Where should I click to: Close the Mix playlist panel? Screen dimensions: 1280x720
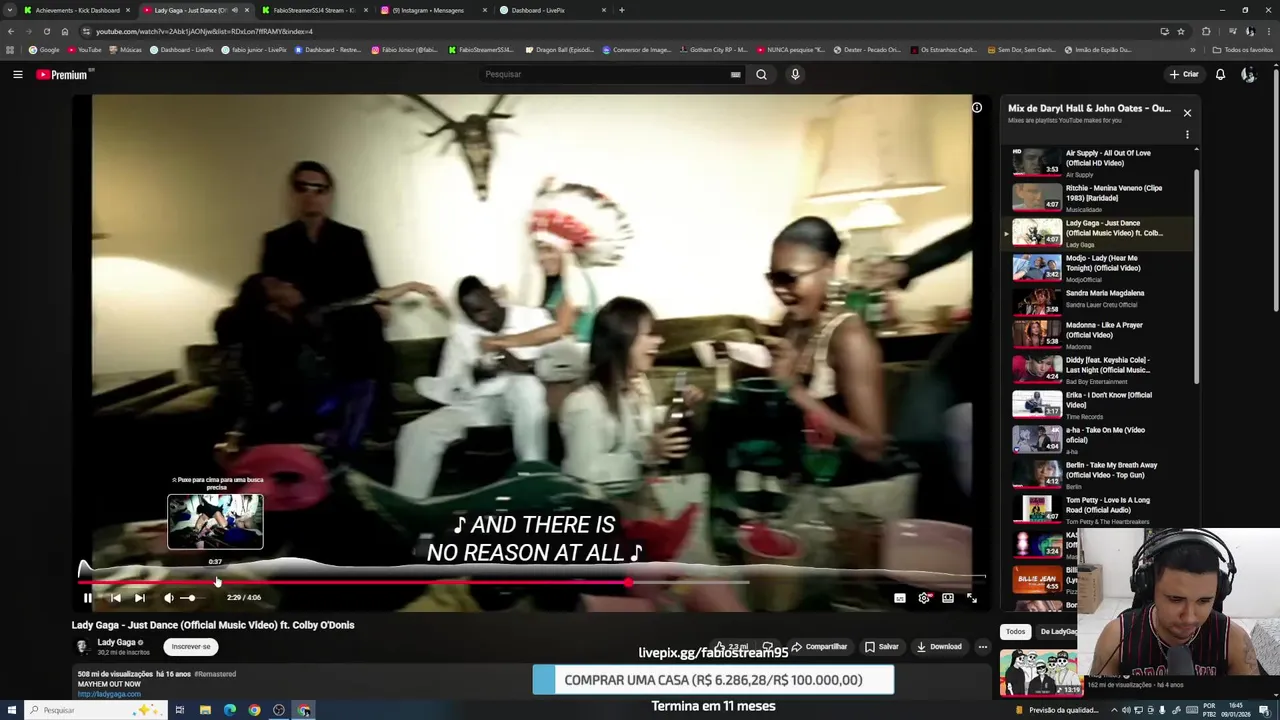click(1187, 113)
